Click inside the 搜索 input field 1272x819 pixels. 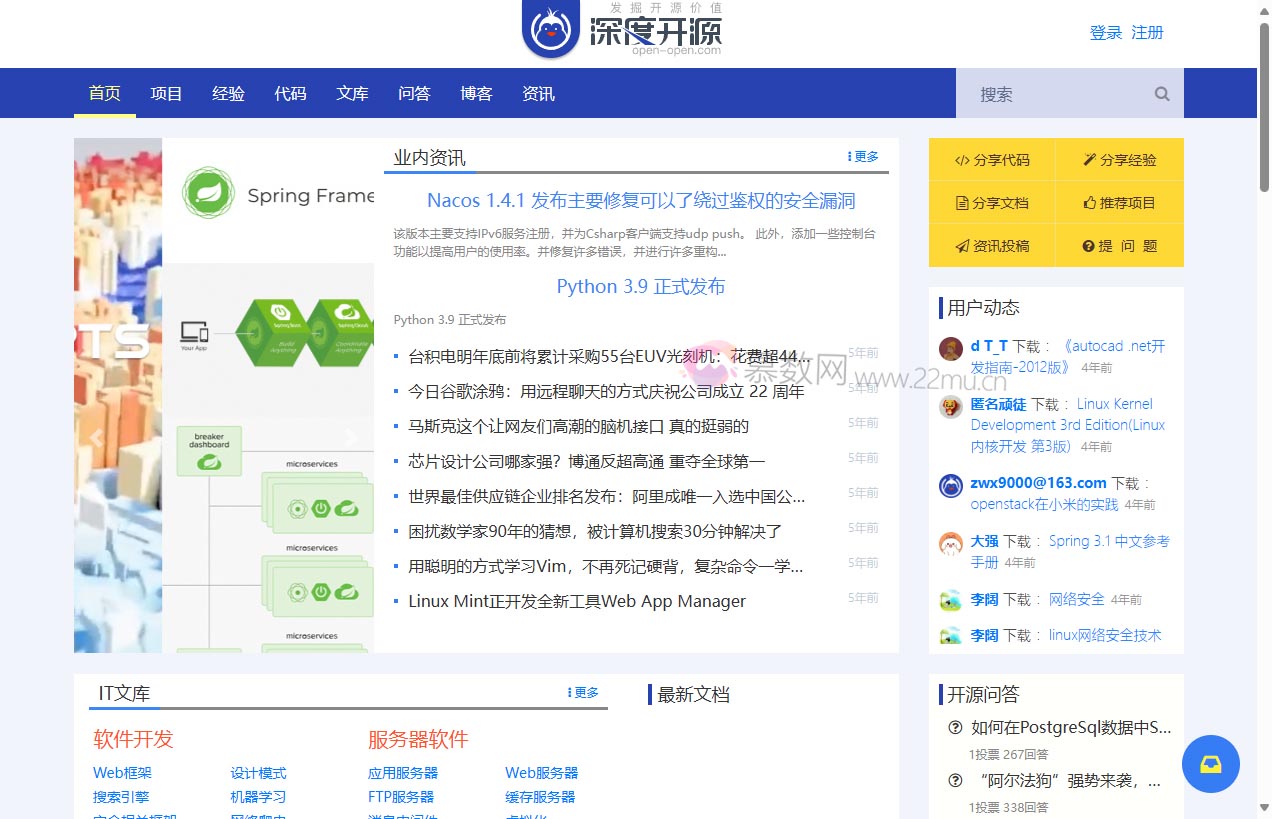[1060, 93]
